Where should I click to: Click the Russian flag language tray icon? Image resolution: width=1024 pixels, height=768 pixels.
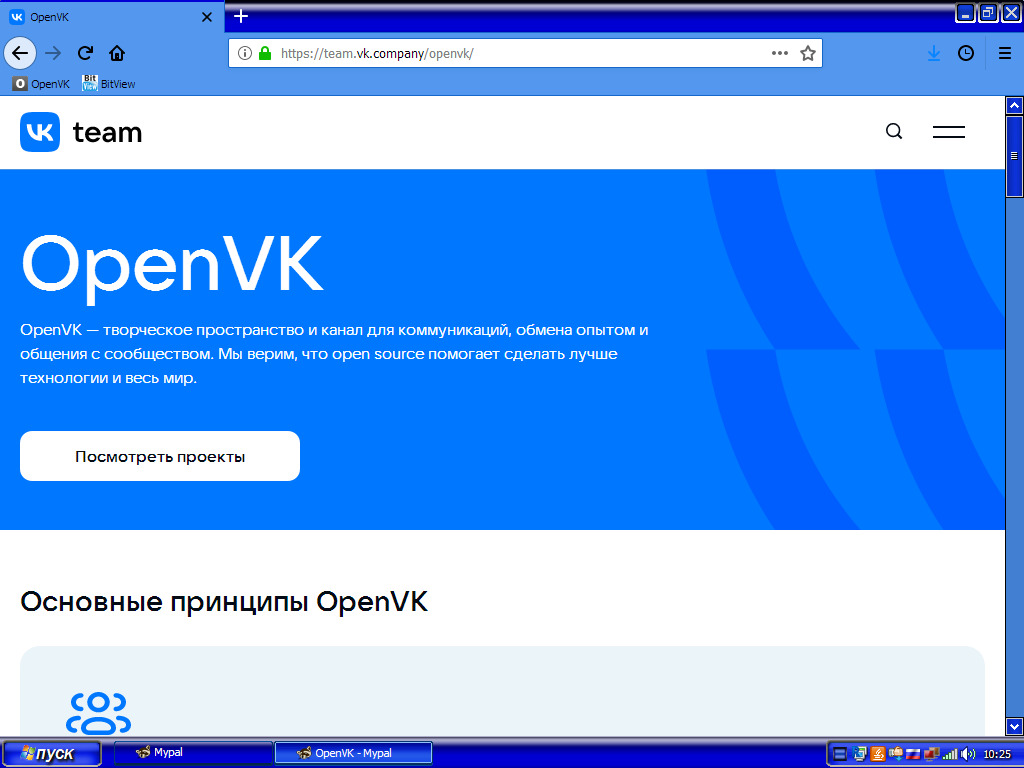coord(913,754)
